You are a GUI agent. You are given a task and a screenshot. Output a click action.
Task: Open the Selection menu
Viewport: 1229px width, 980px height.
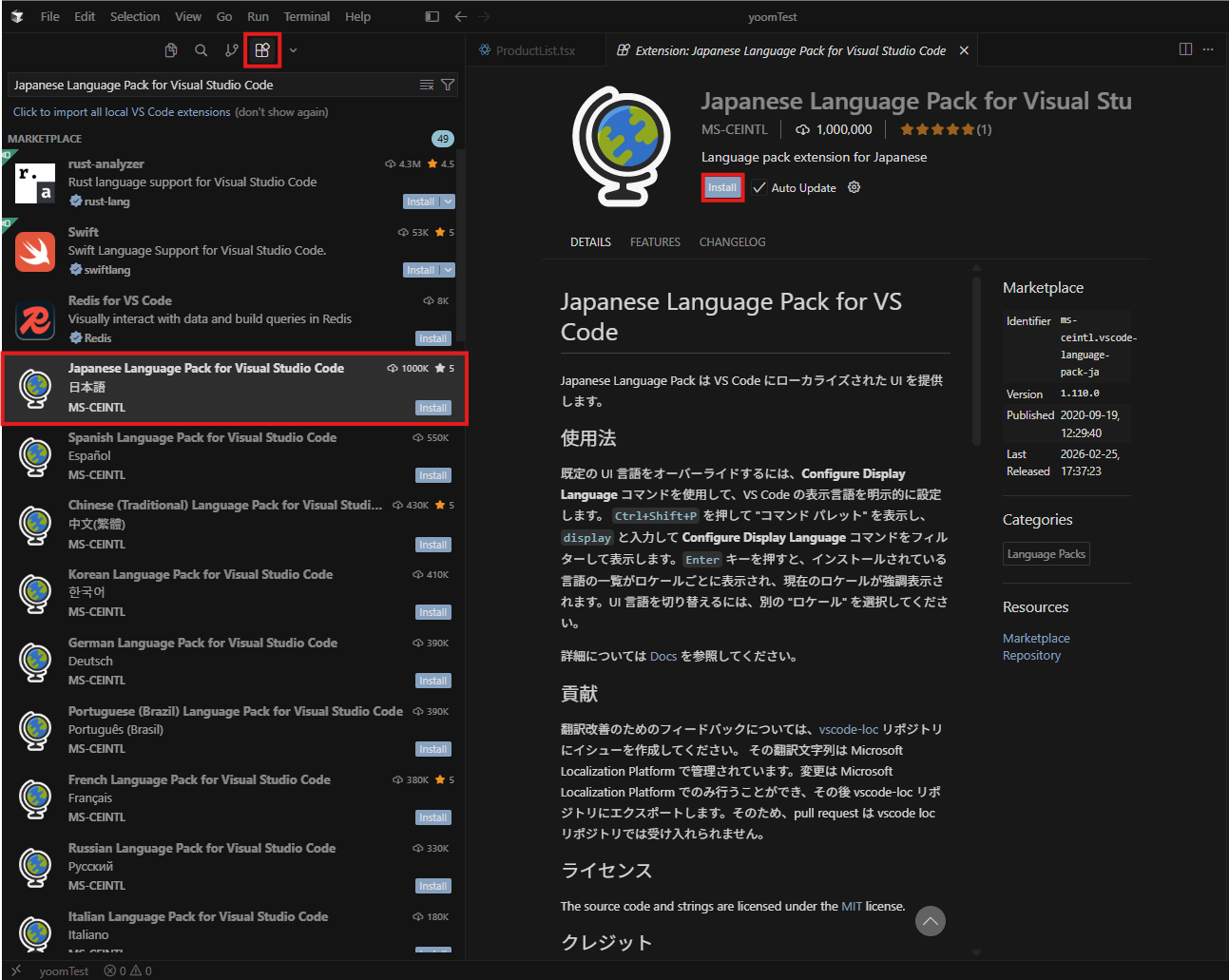[135, 16]
